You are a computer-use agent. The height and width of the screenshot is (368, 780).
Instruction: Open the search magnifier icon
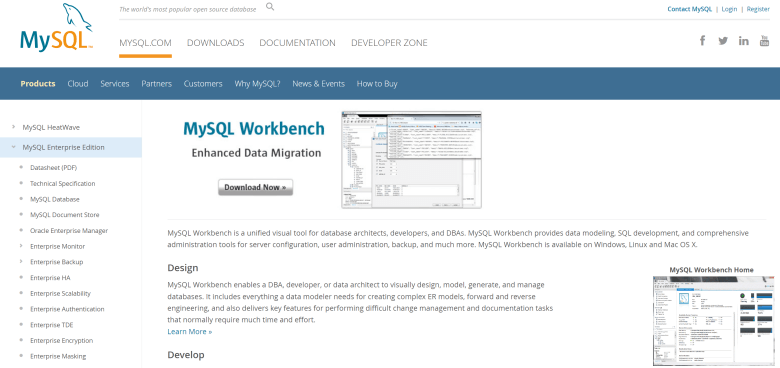270,6
